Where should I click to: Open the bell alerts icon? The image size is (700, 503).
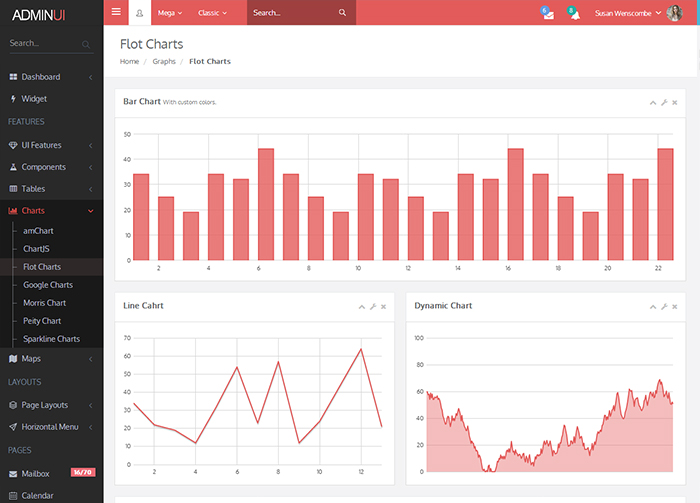click(x=573, y=13)
